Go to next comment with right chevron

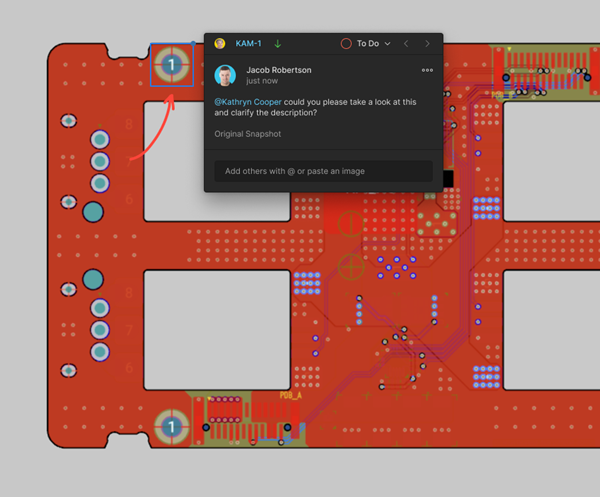[427, 44]
